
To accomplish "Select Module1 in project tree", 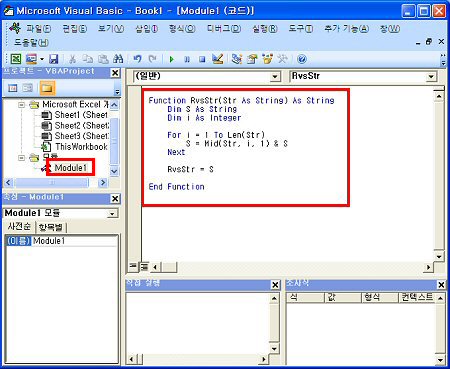I will tap(71, 168).
